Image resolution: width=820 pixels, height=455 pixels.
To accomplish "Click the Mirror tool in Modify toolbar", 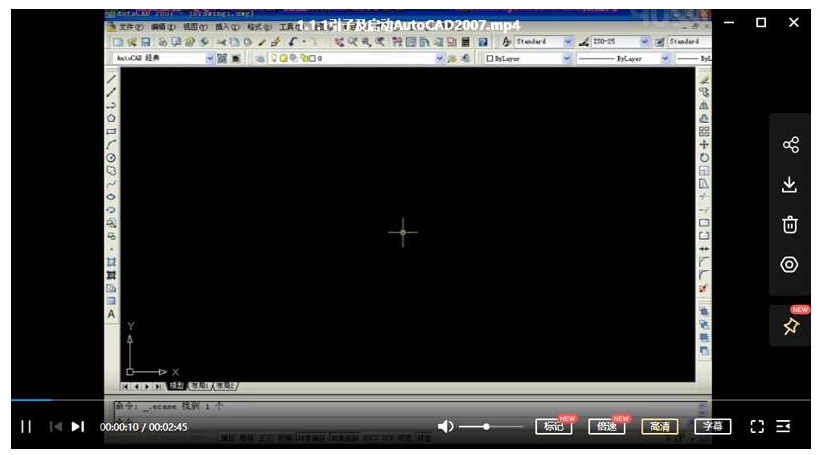I will click(x=704, y=106).
